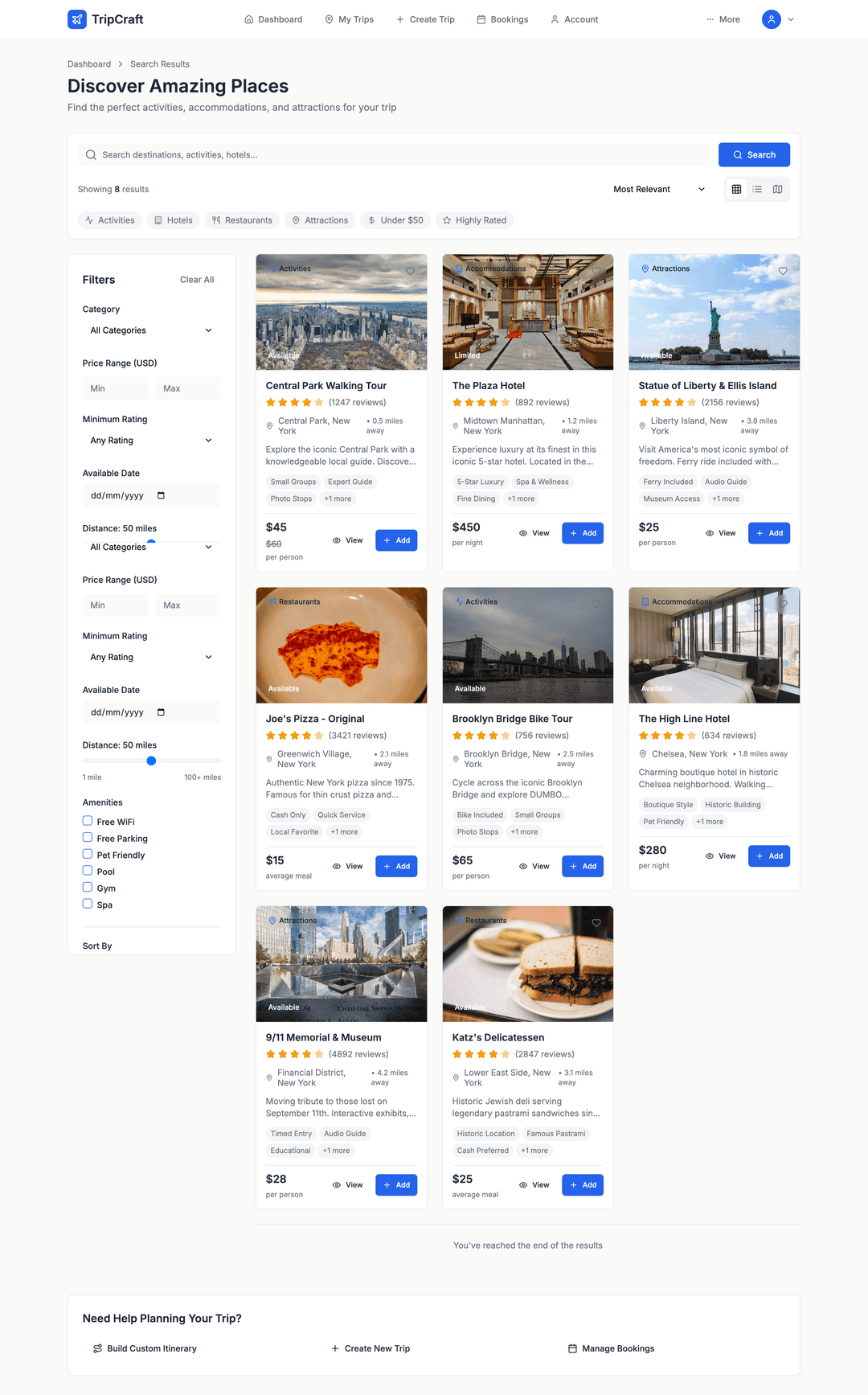Open My Trips nav item
The height and width of the screenshot is (1395, 868).
click(350, 19)
